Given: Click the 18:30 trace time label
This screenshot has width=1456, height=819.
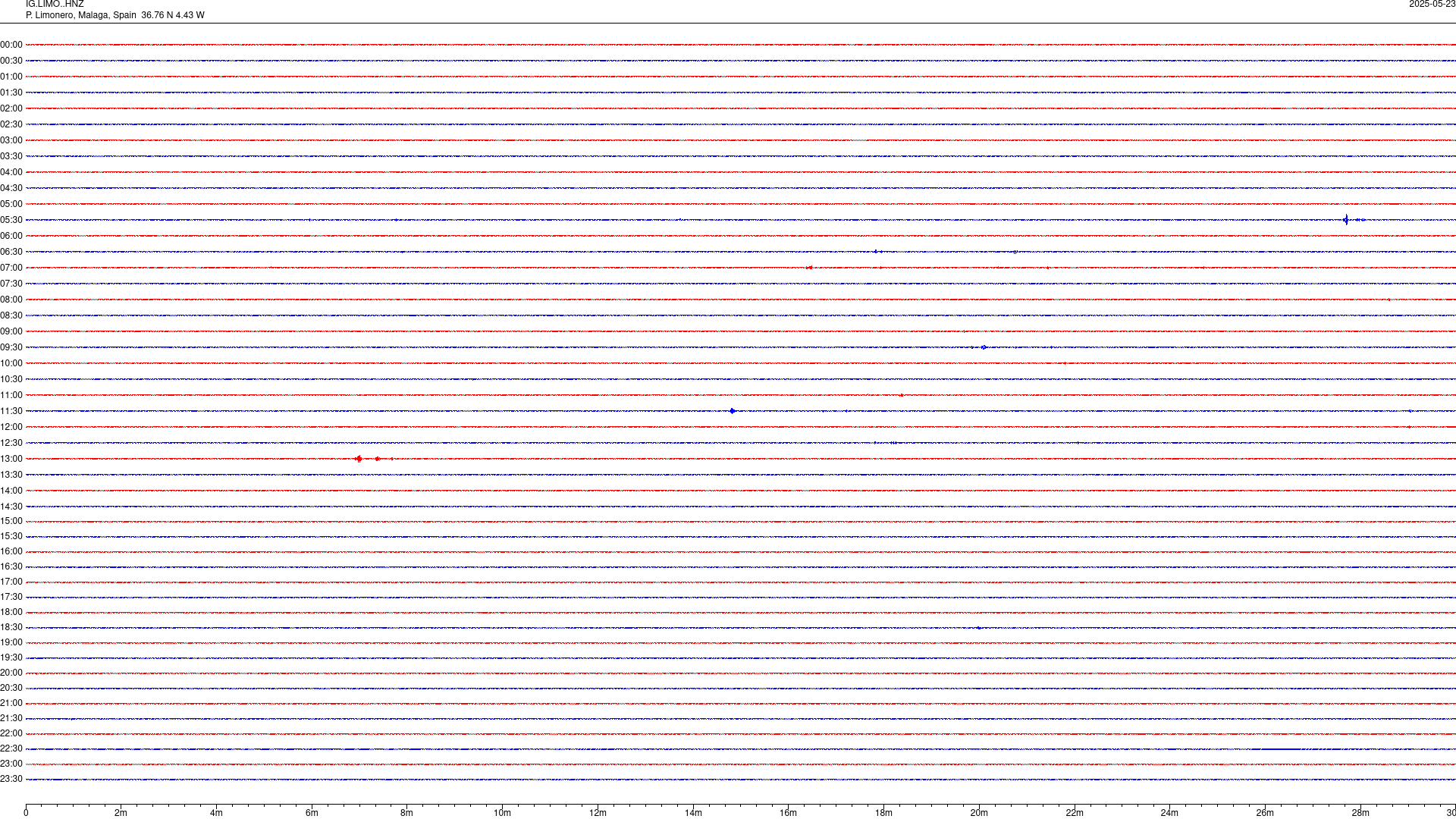Looking at the screenshot, I should pos(11,627).
